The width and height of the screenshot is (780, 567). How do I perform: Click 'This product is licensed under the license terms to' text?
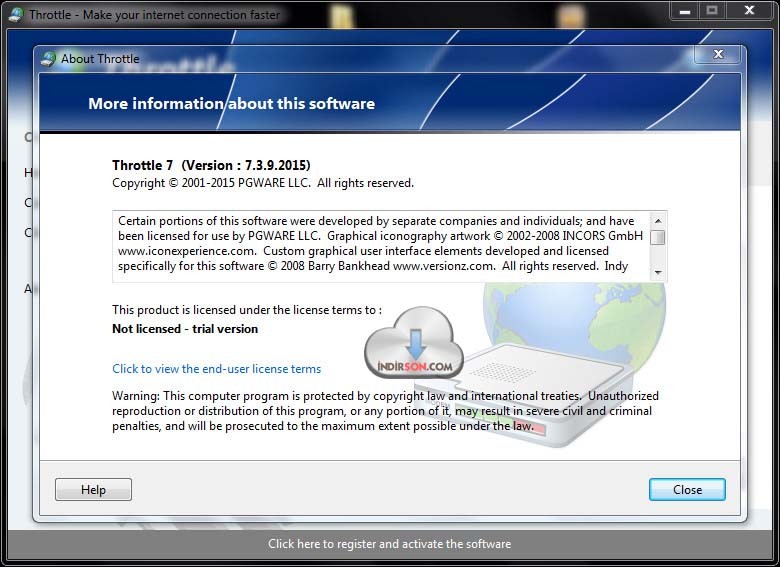pos(247,310)
